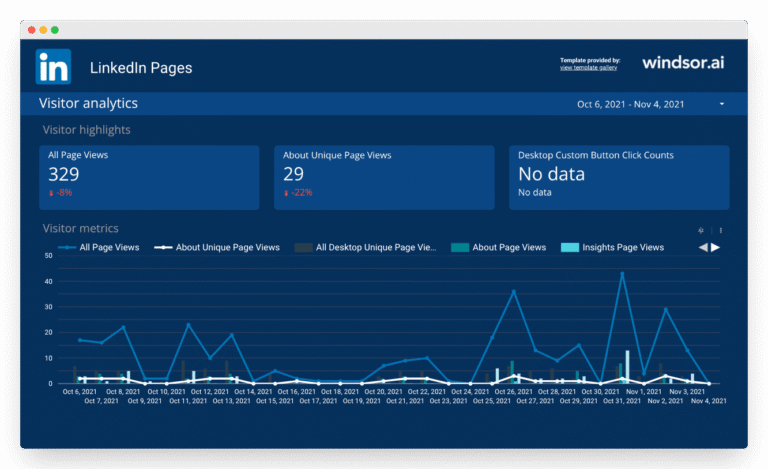Click the Oct 31 peak data point at 43
The height and width of the screenshot is (469, 768).
click(x=623, y=274)
